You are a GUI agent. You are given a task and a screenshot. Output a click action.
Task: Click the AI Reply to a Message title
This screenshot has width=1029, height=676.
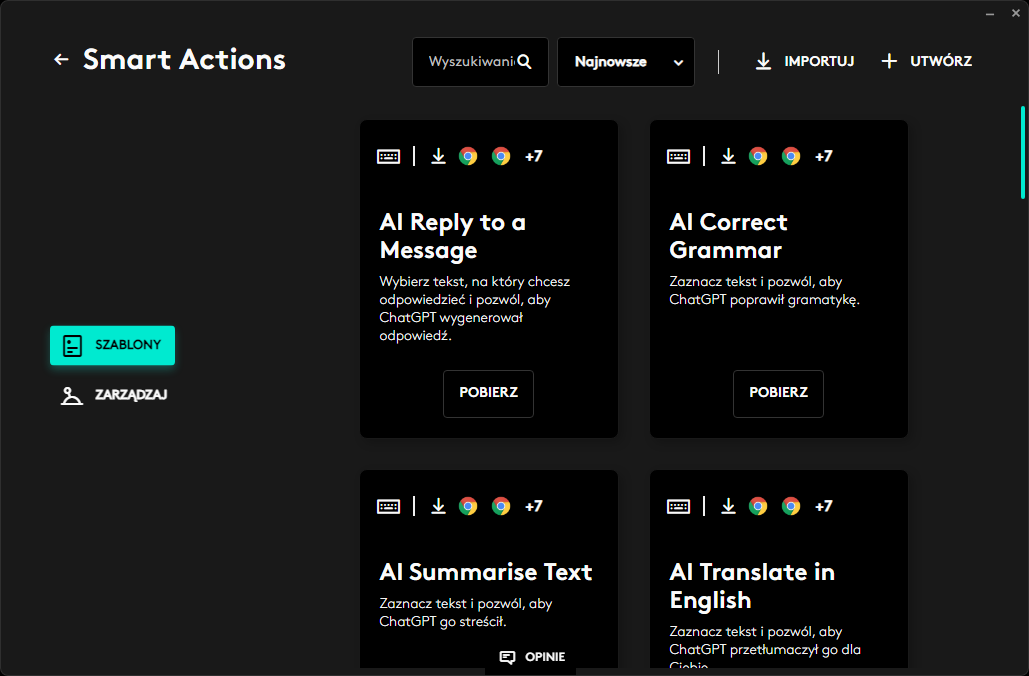453,236
